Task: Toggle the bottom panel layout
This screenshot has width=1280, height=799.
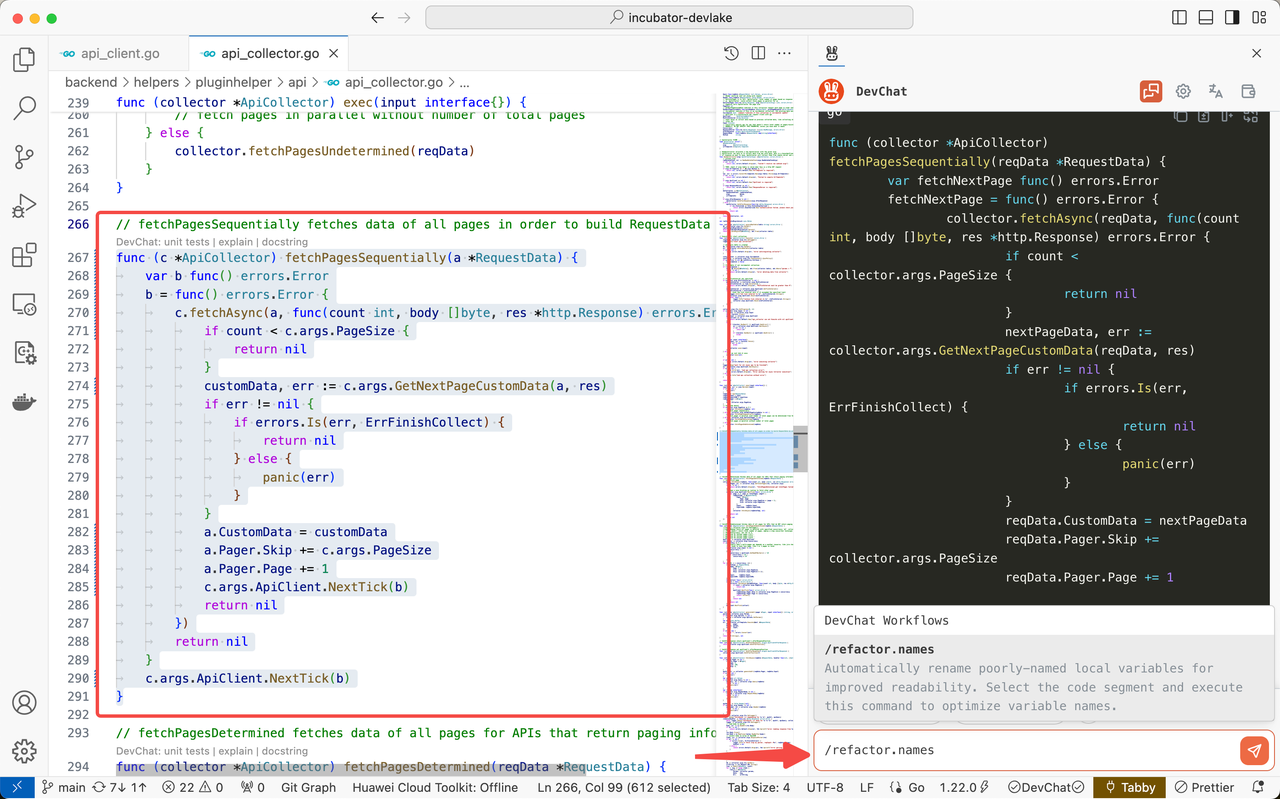Action: pos(1205,18)
